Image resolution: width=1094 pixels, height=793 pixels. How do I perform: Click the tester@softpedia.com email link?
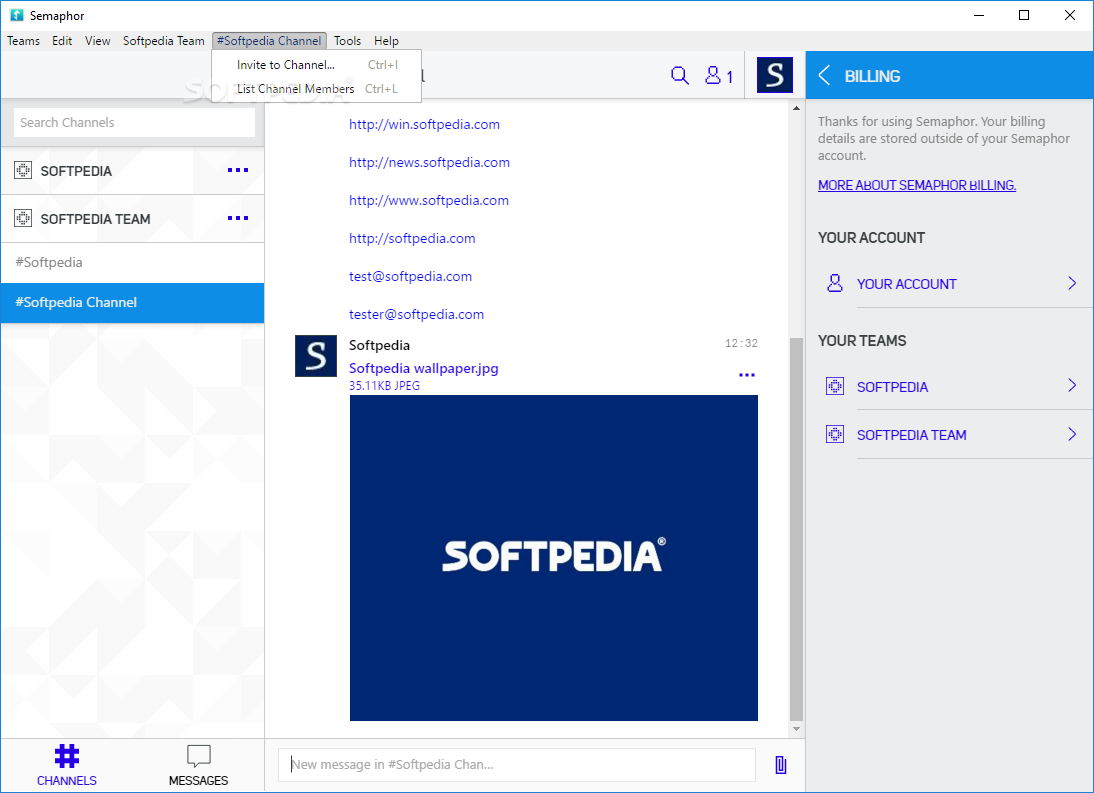click(x=417, y=315)
